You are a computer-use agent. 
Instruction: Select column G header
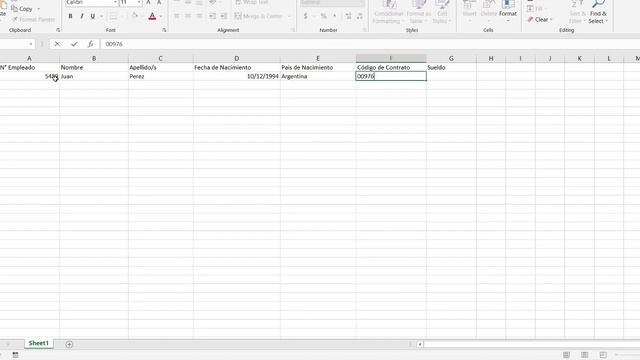pos(451,58)
